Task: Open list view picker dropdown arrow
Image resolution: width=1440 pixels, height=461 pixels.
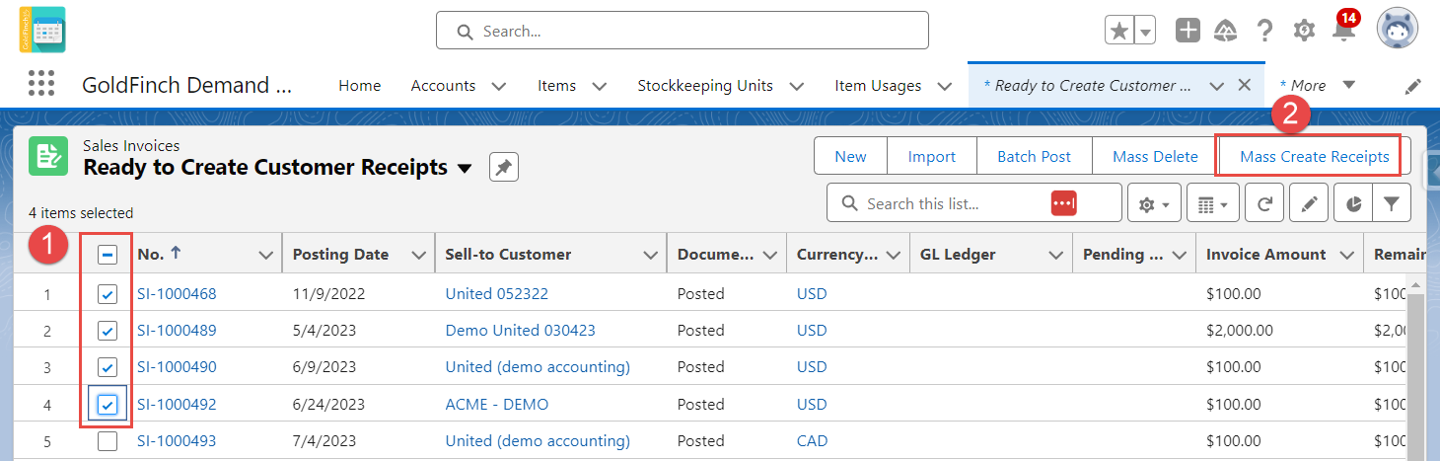Action: [464, 168]
